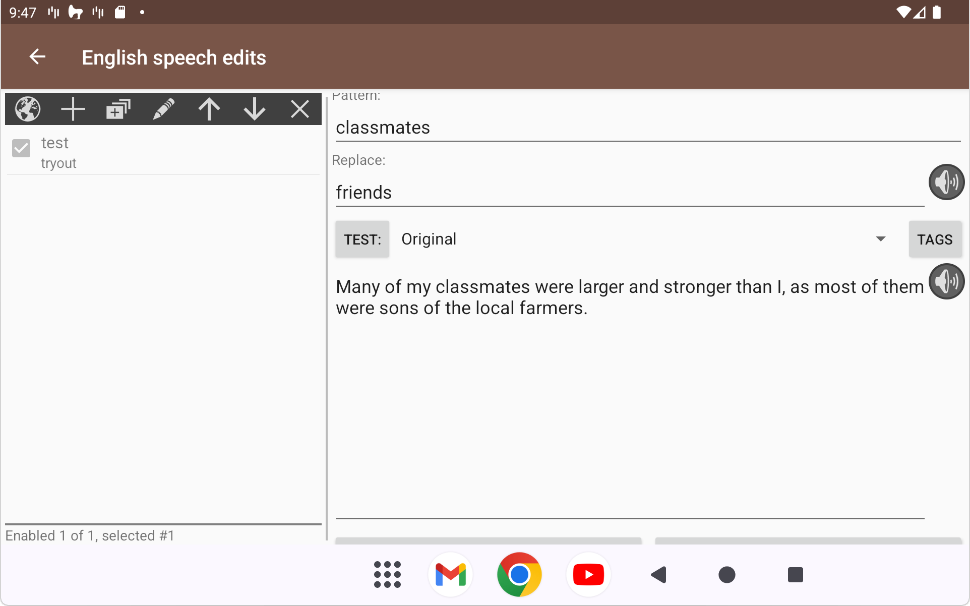
Task: Duplicate the selected edit entry
Action: click(x=118, y=109)
